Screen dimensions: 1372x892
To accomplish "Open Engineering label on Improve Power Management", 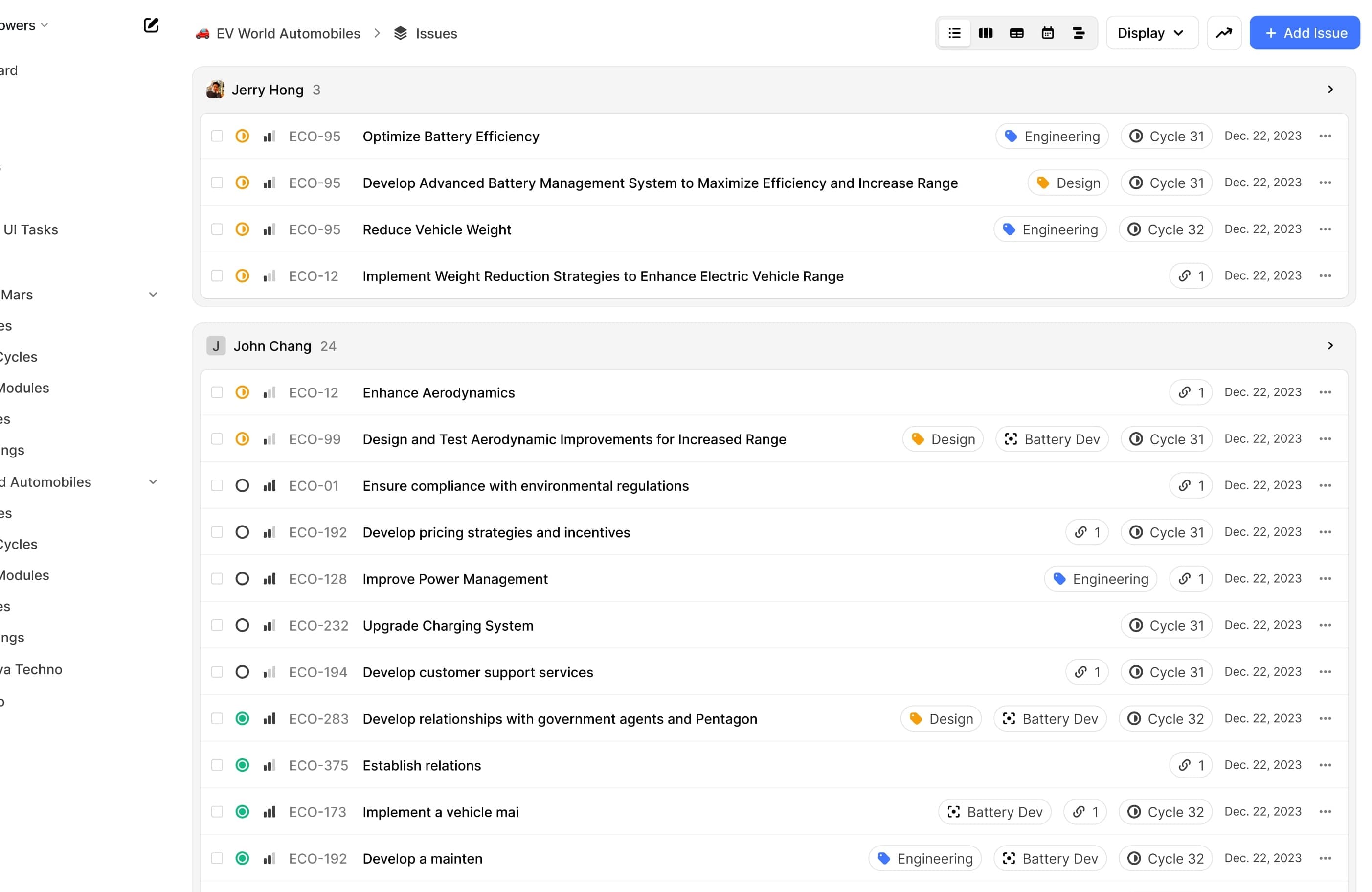I will (1101, 579).
